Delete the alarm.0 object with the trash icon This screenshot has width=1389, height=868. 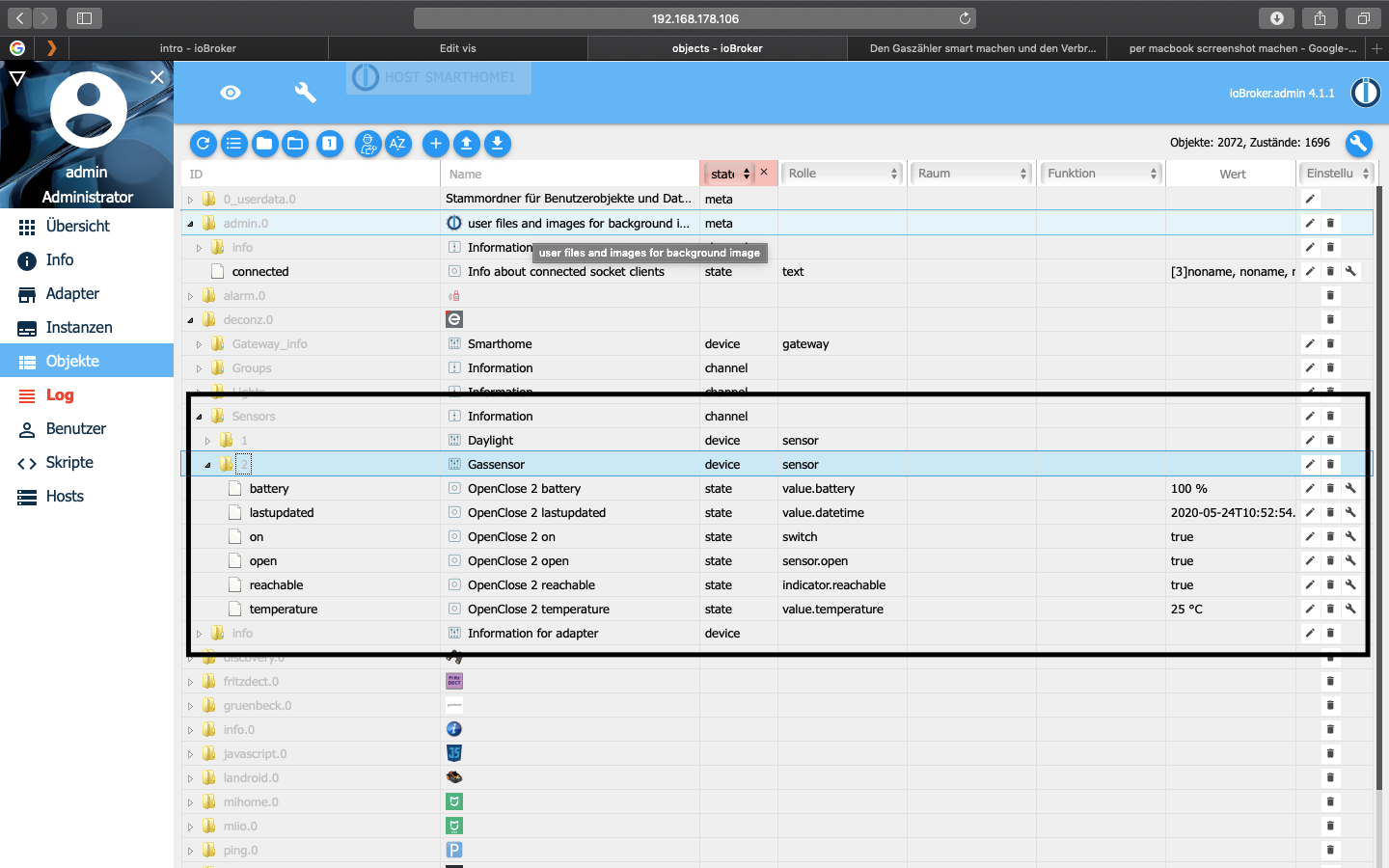(x=1330, y=296)
